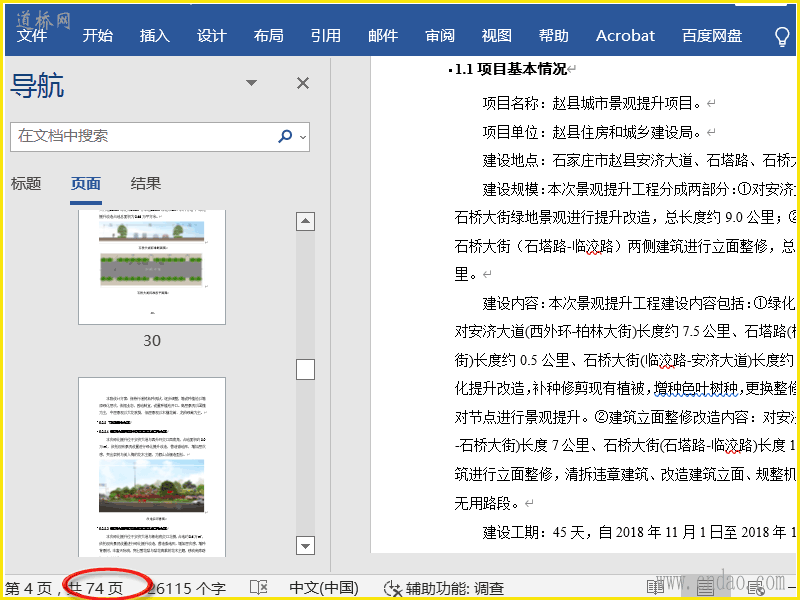Open the 辅助功能: 调查 accessibility checker

(444, 588)
